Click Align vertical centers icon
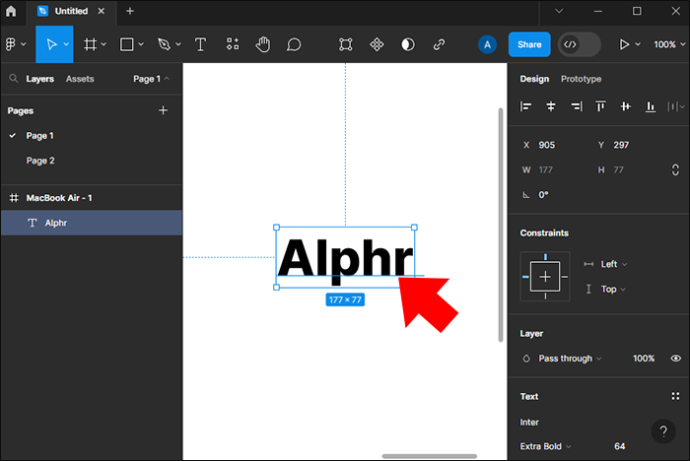Image resolution: width=690 pixels, height=461 pixels. [x=625, y=106]
